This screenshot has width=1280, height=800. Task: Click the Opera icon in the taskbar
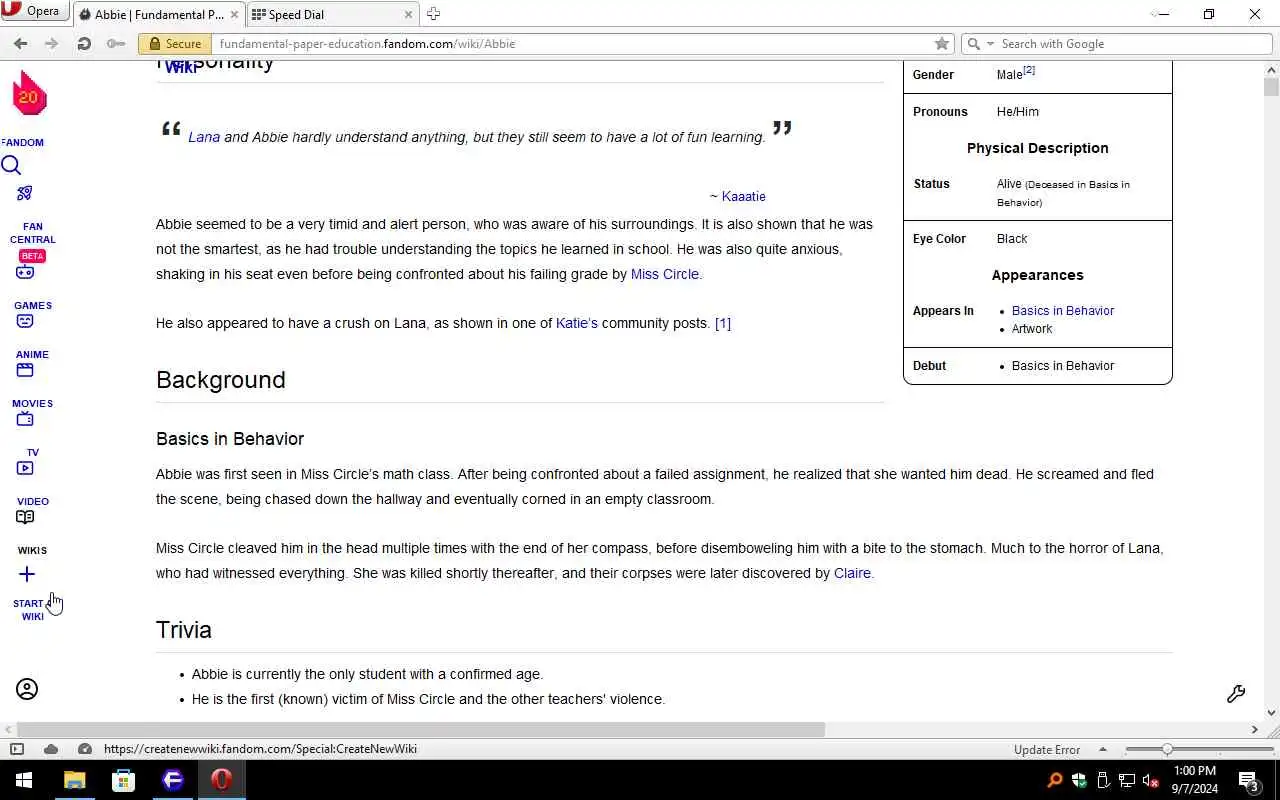pos(222,780)
